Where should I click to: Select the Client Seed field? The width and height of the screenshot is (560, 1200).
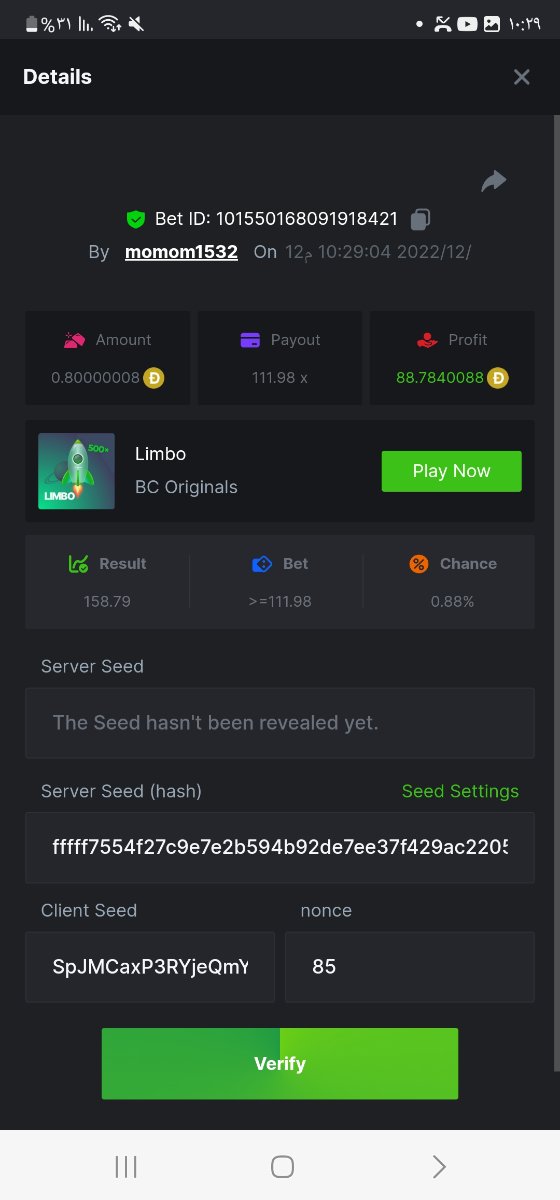[150, 967]
